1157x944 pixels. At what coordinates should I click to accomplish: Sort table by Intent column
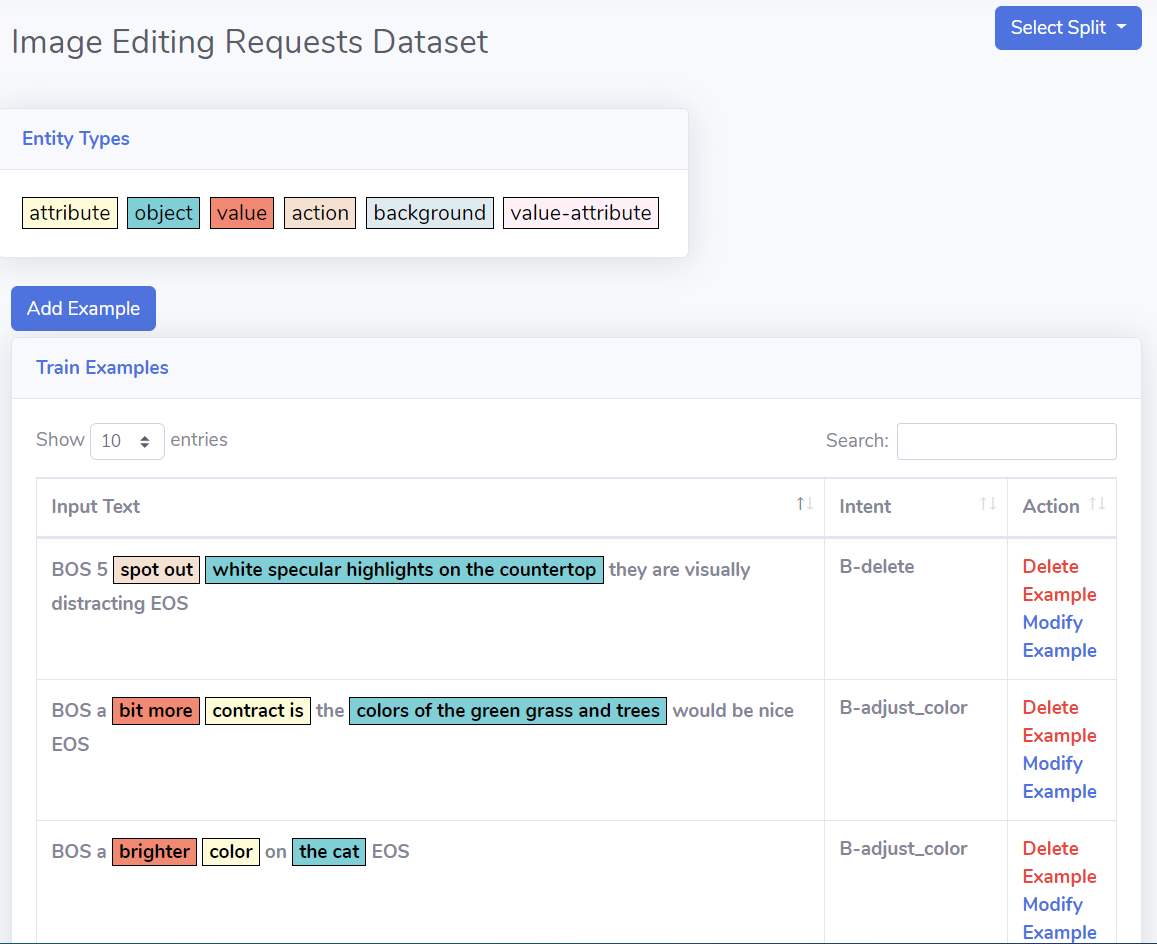click(x=915, y=506)
